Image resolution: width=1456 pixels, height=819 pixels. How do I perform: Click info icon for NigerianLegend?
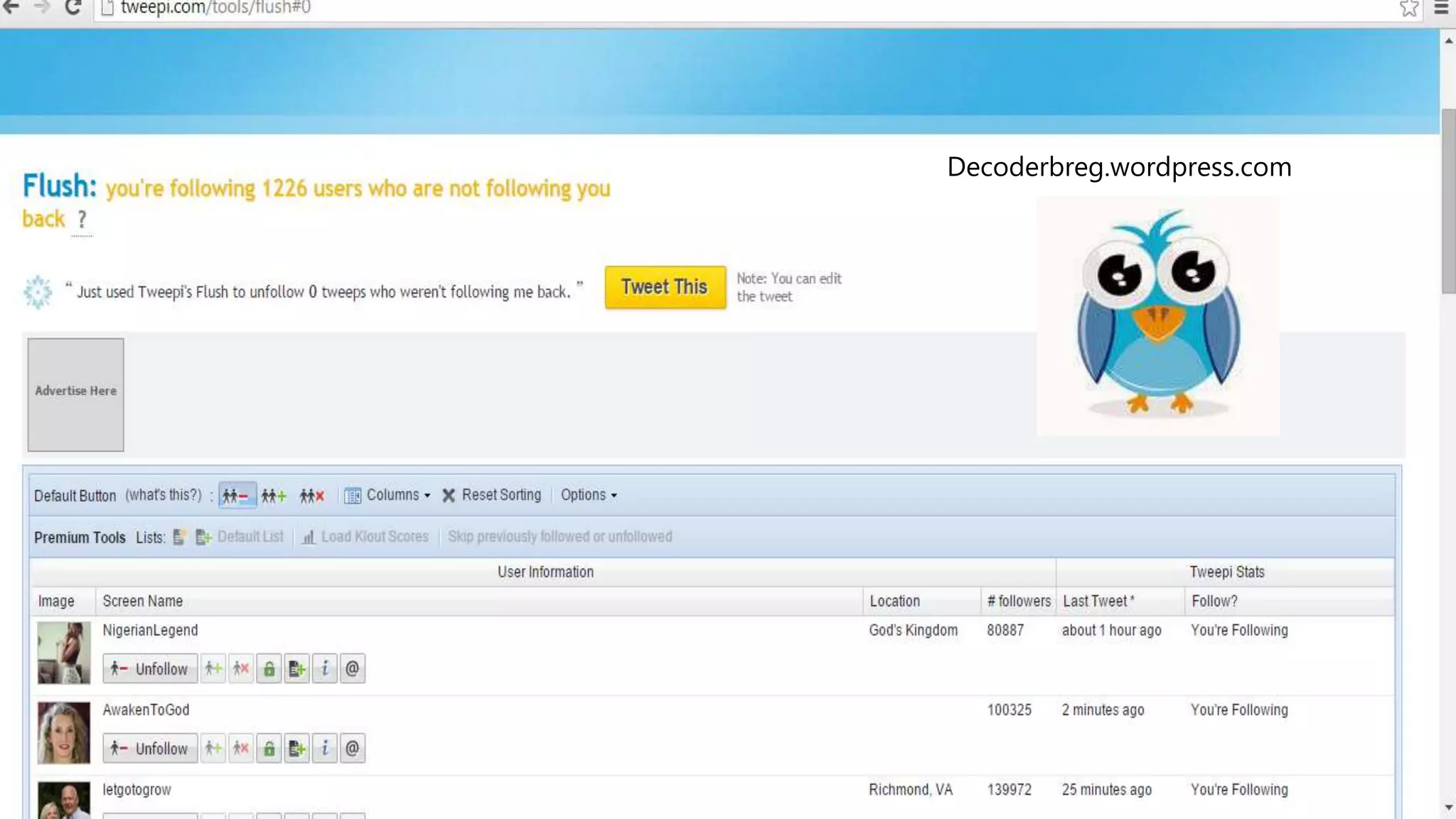tap(325, 669)
